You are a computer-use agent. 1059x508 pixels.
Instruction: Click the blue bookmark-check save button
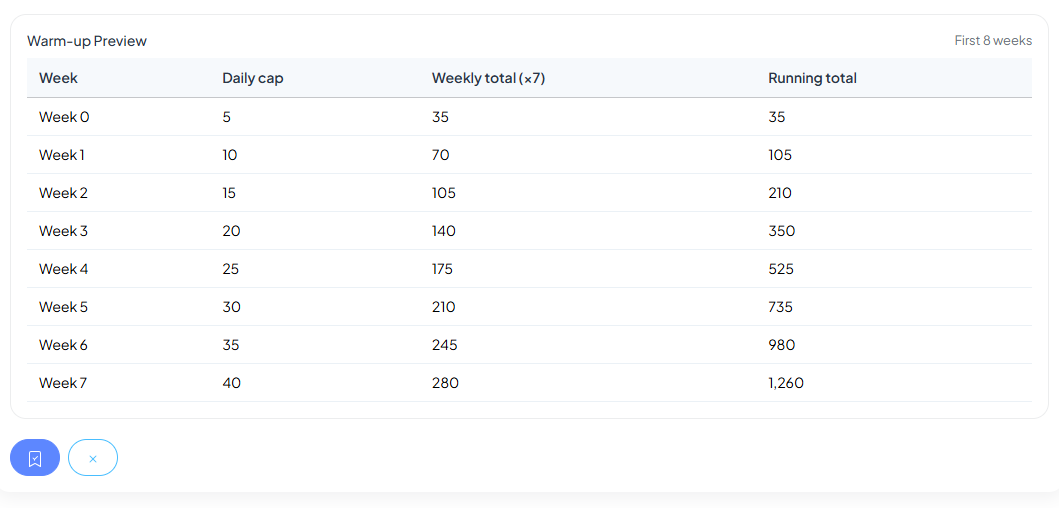point(35,458)
